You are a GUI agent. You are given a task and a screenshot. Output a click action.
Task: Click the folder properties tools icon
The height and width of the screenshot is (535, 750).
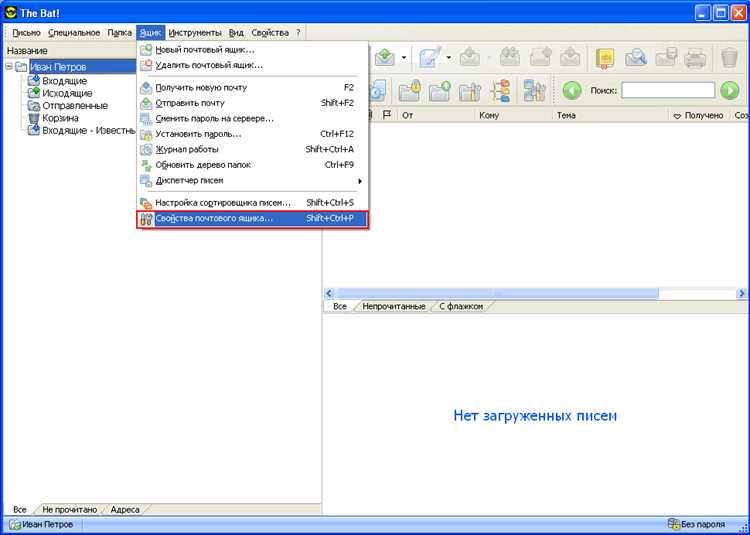click(x=470, y=90)
